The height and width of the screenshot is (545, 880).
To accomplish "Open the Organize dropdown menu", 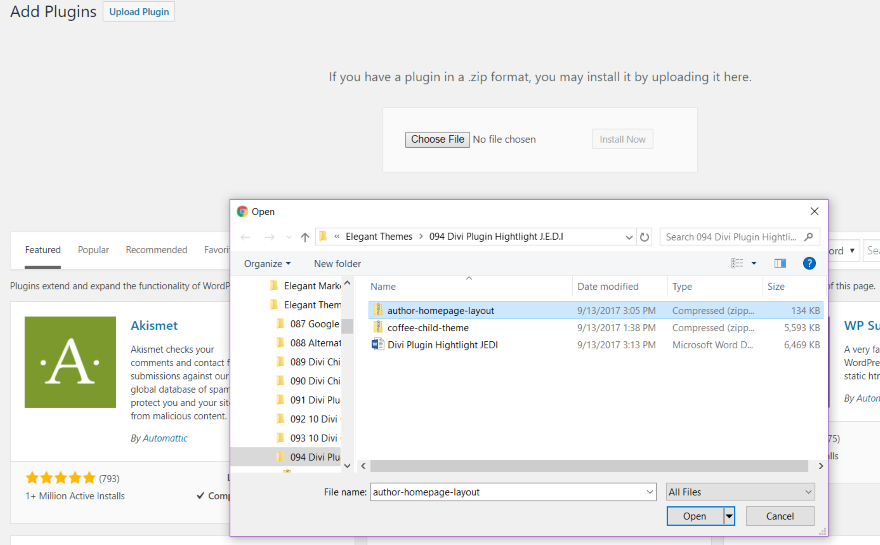I will [x=267, y=263].
